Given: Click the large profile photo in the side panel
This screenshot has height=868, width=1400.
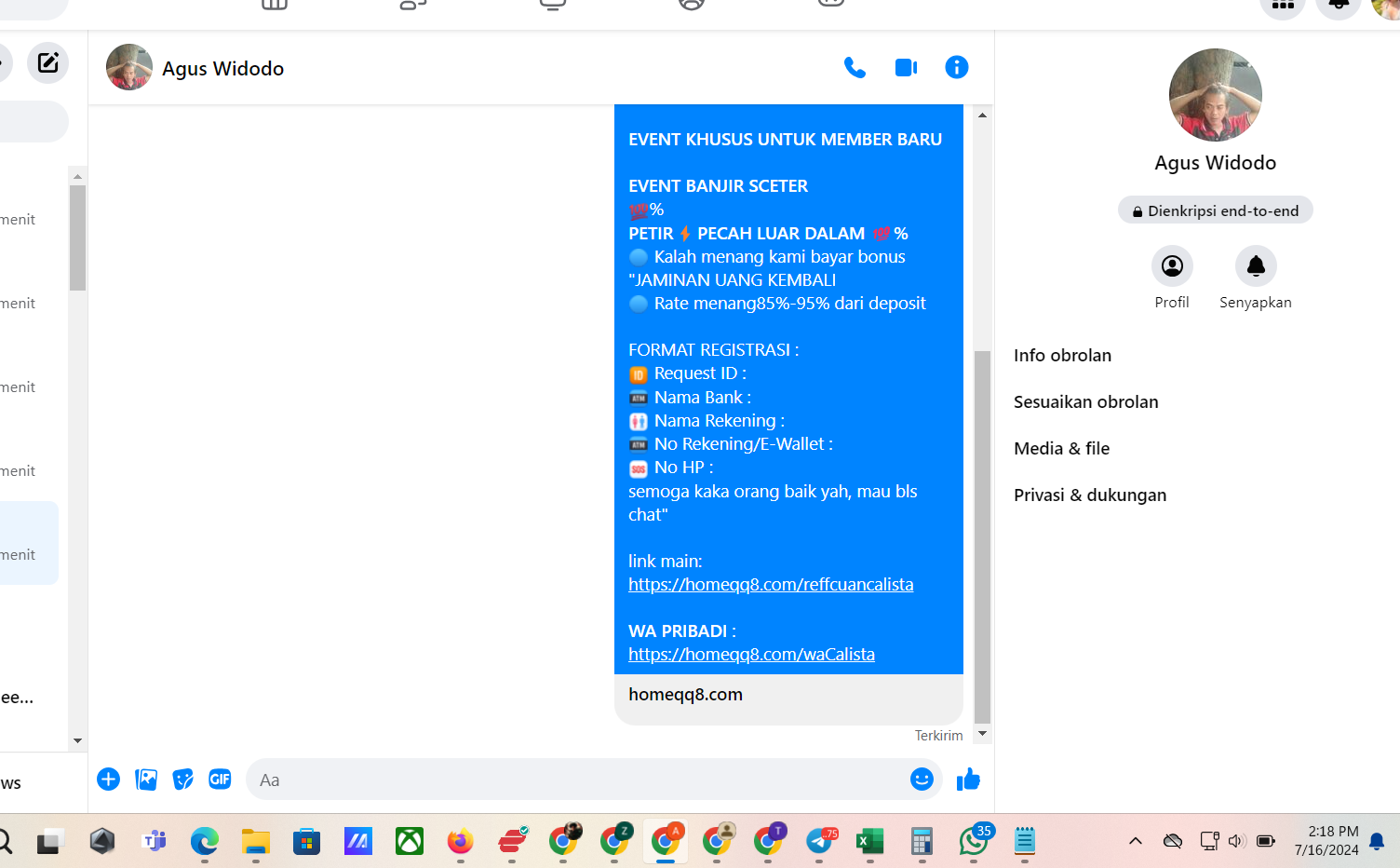Looking at the screenshot, I should [1216, 95].
